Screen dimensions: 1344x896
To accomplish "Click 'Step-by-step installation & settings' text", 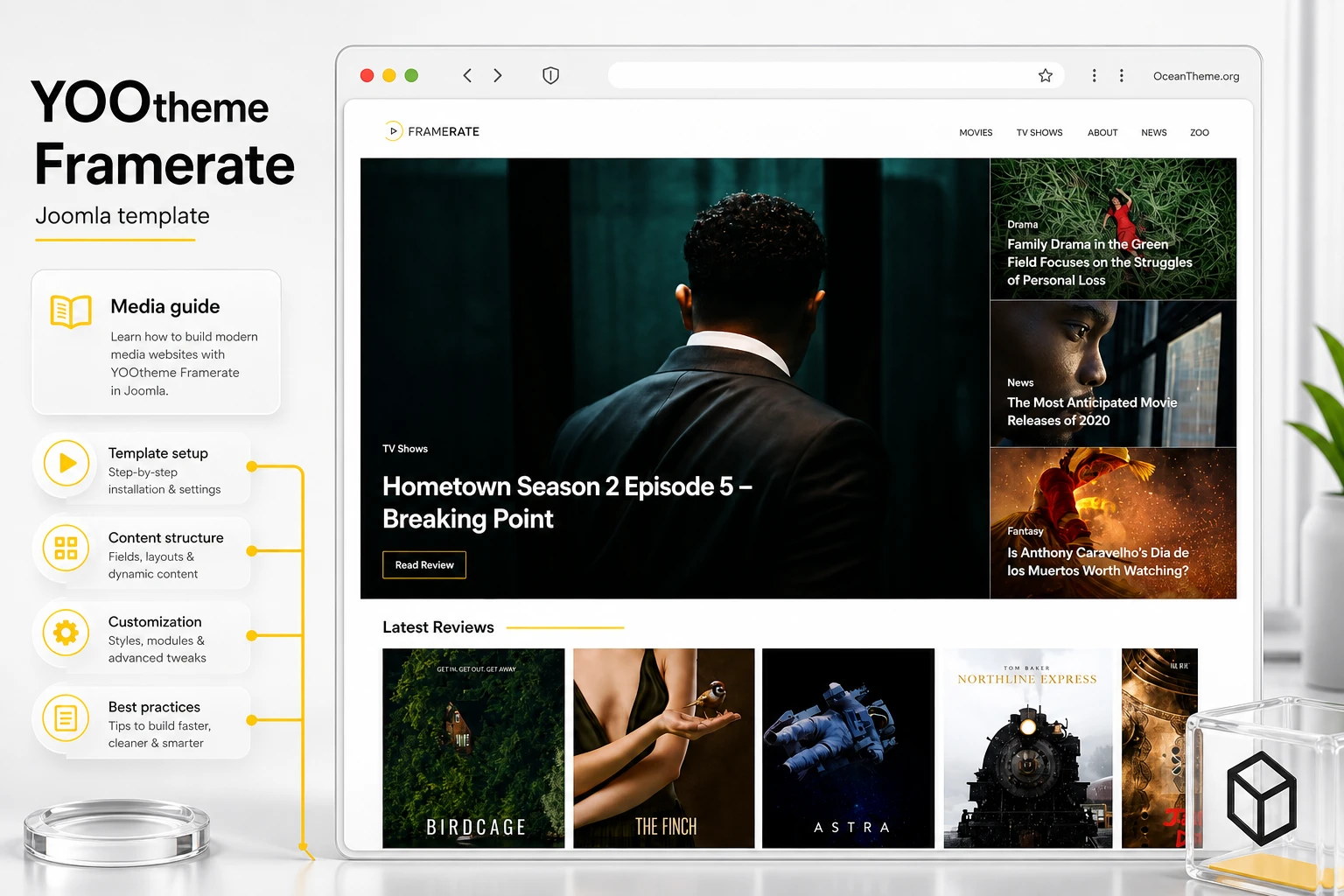I will (164, 480).
